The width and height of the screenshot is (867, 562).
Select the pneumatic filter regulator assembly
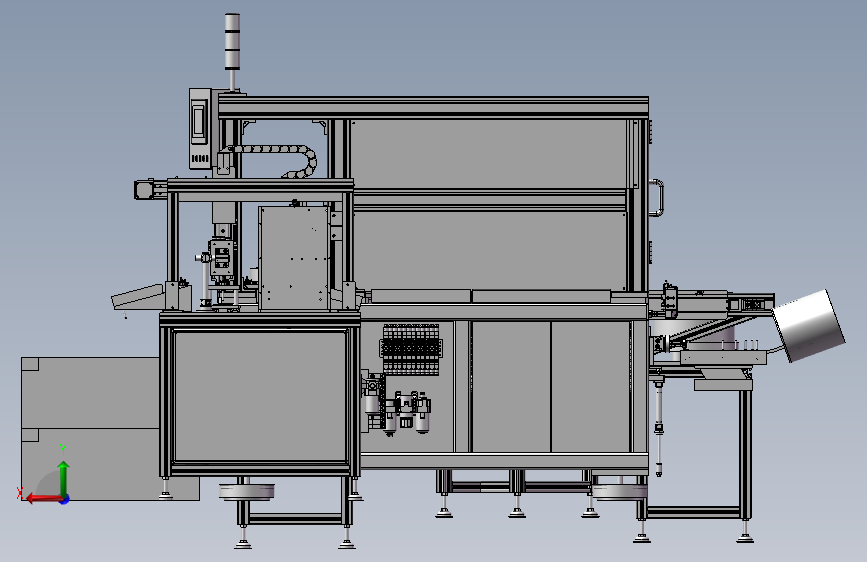[x=408, y=413]
